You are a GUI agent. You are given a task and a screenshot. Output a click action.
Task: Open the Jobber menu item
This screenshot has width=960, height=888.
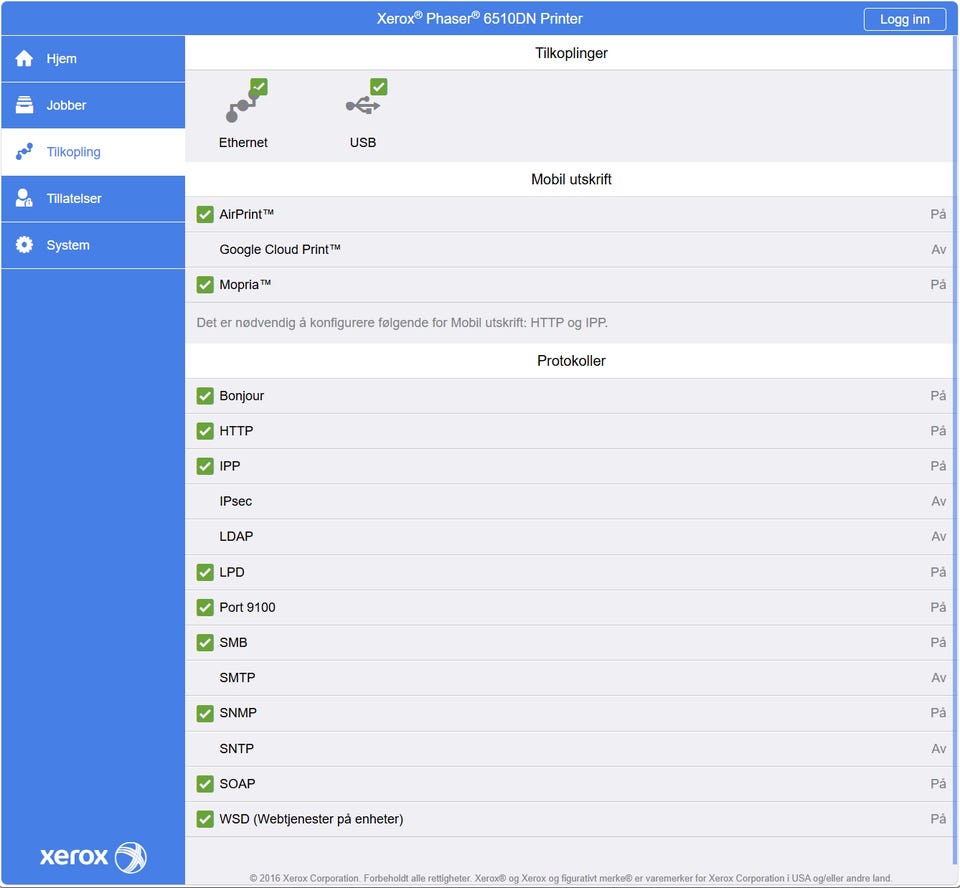[93, 105]
